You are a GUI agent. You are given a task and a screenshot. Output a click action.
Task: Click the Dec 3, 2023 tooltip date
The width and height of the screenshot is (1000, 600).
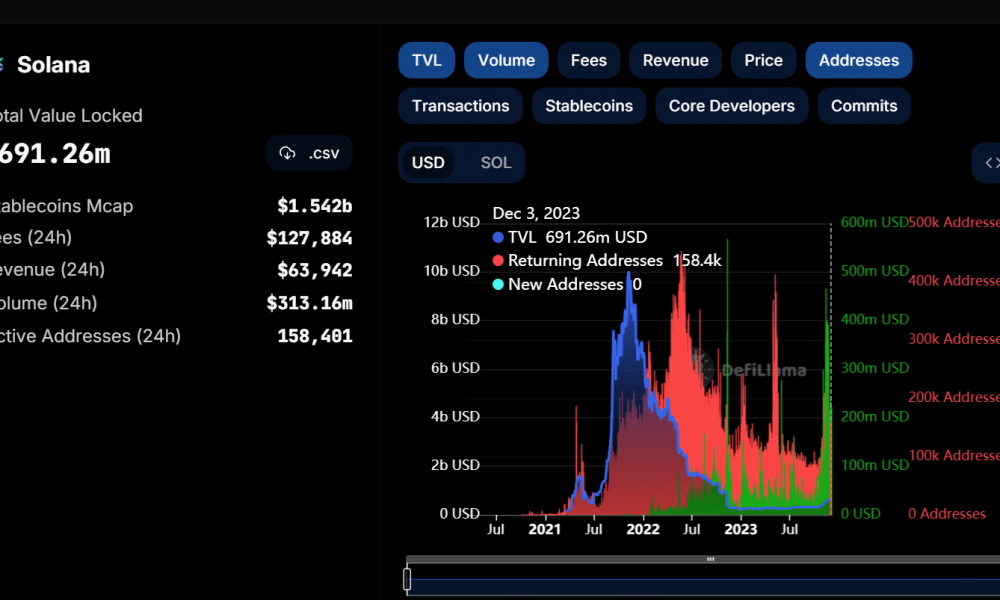[536, 213]
